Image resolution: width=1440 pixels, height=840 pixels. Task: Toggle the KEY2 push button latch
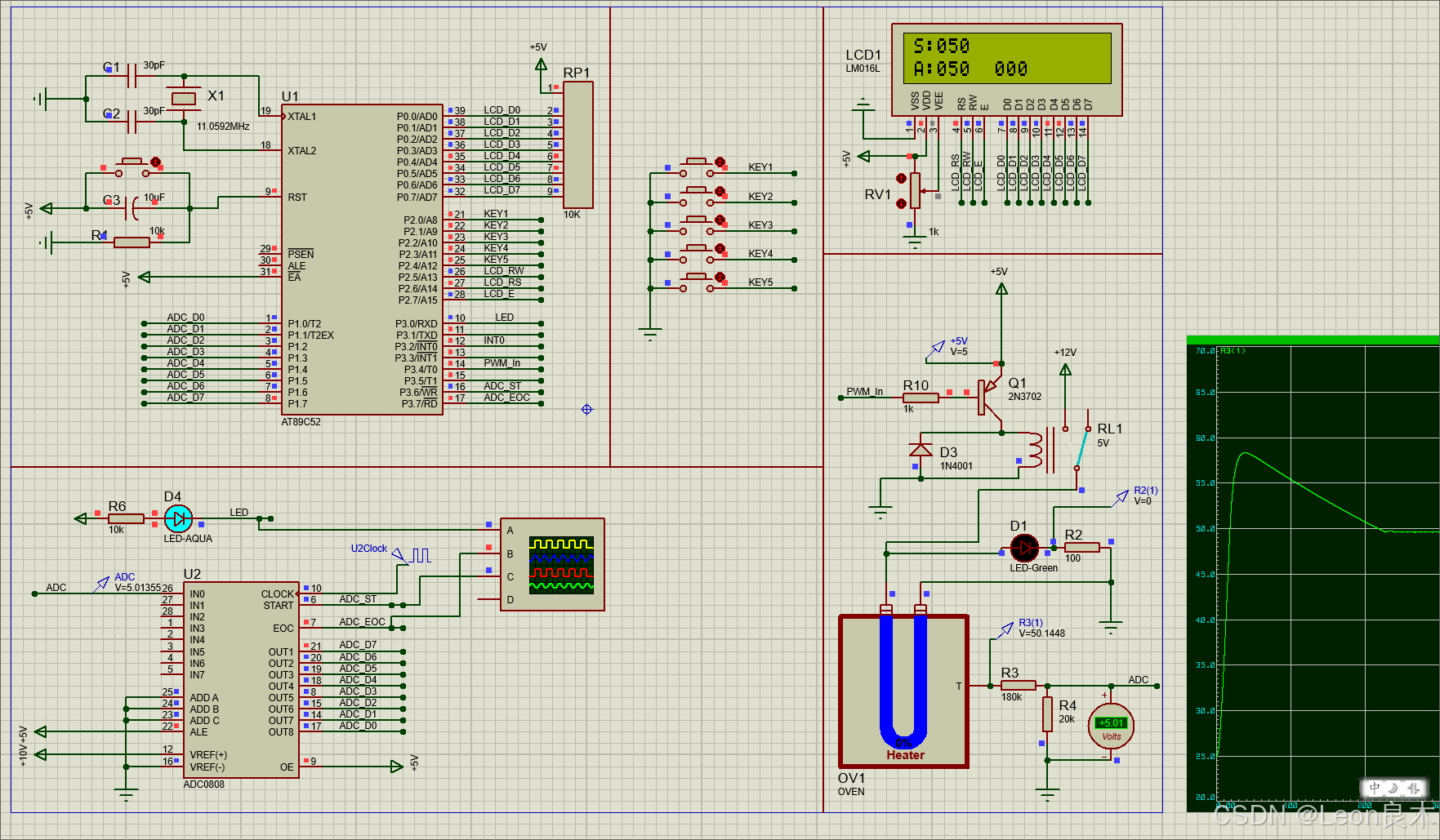(x=720, y=192)
